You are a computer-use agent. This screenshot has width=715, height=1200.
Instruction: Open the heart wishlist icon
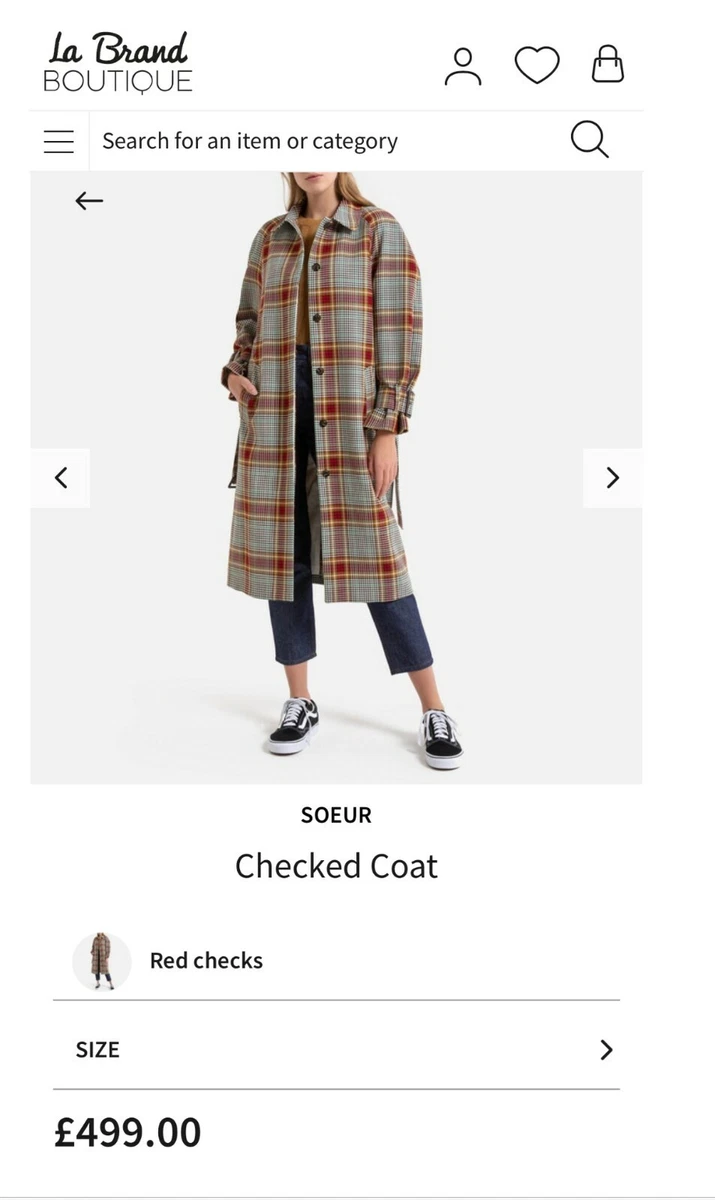tap(537, 66)
